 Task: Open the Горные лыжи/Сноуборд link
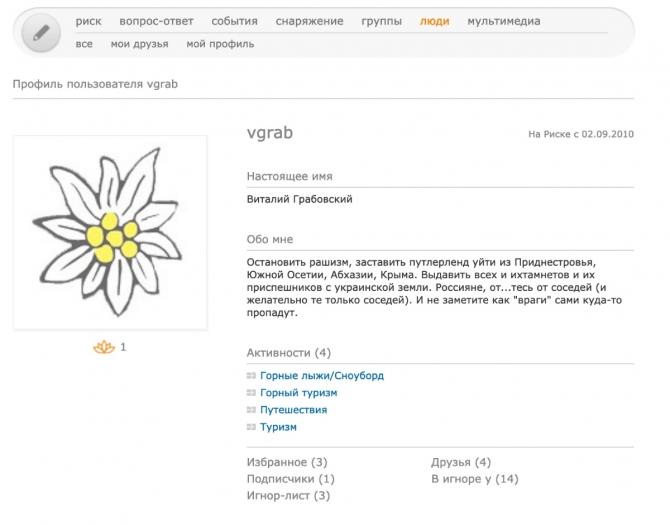tap(322, 375)
